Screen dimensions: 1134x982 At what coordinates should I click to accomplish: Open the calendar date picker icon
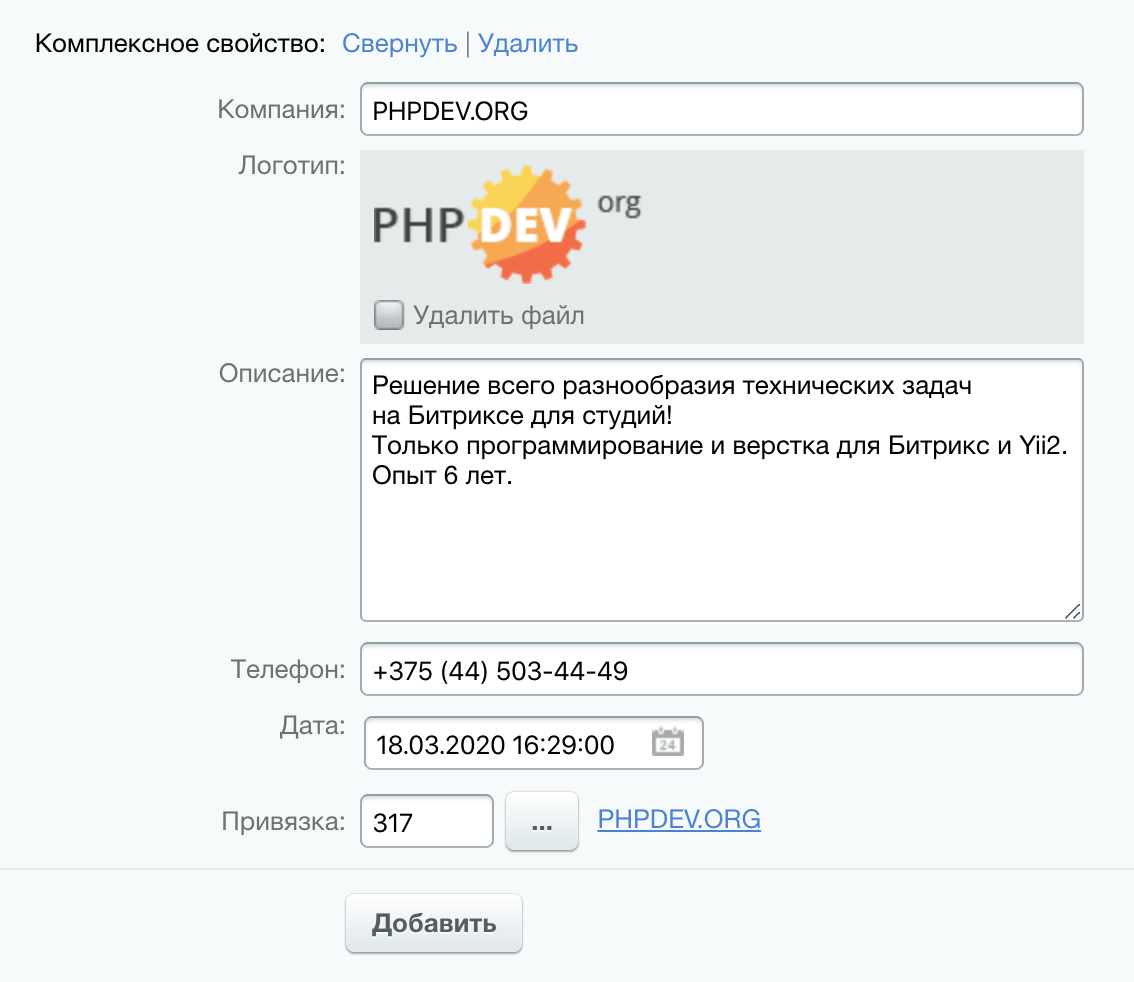coord(668,743)
